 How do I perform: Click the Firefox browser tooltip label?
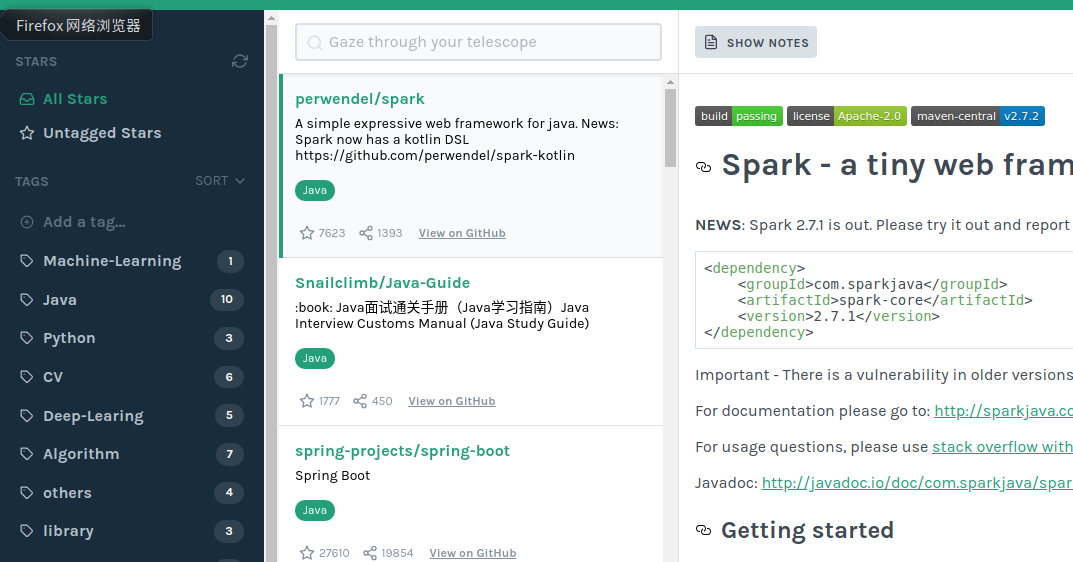click(x=77, y=26)
